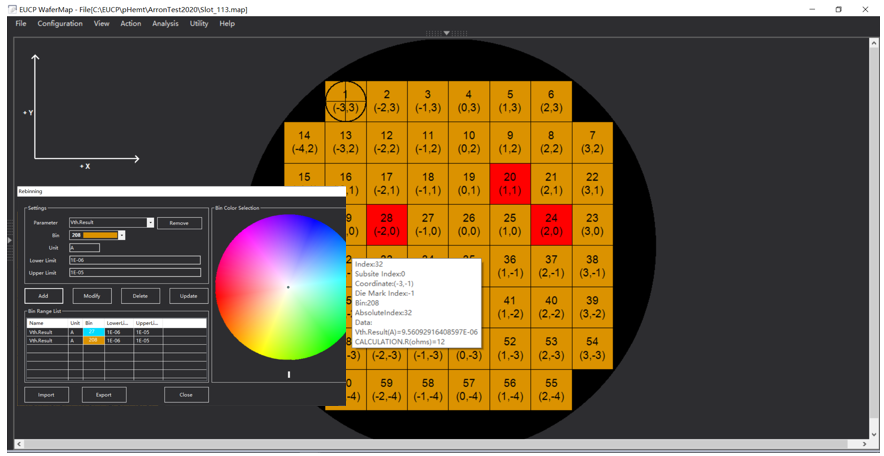Open the Bin 208 color dropdown

click(121, 236)
